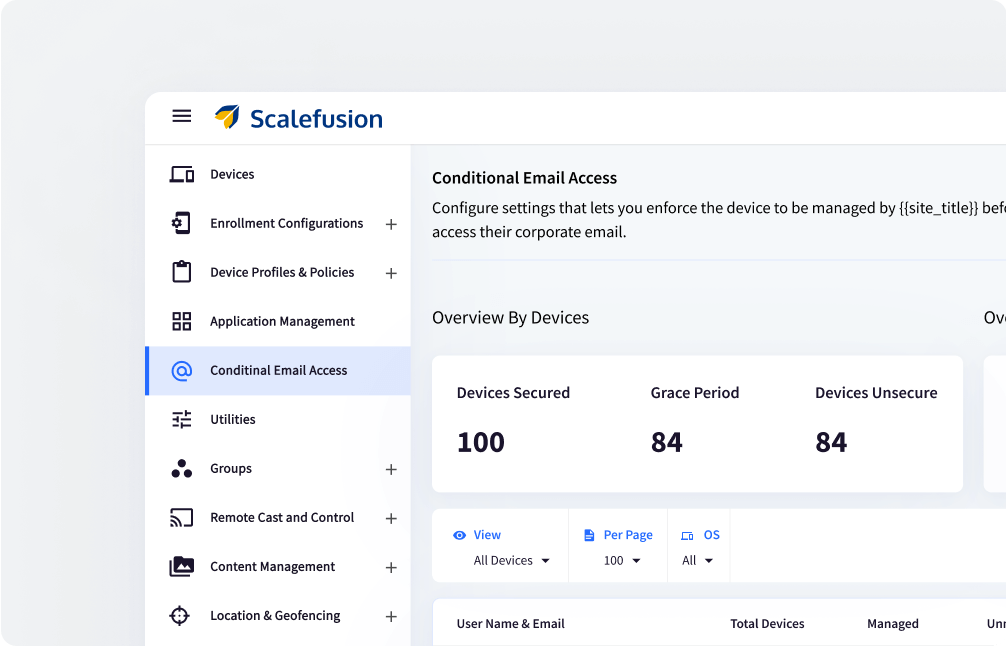The image size is (1006, 646).
Task: Open Enrollment Configurations via its phone icon
Action: pos(182,222)
